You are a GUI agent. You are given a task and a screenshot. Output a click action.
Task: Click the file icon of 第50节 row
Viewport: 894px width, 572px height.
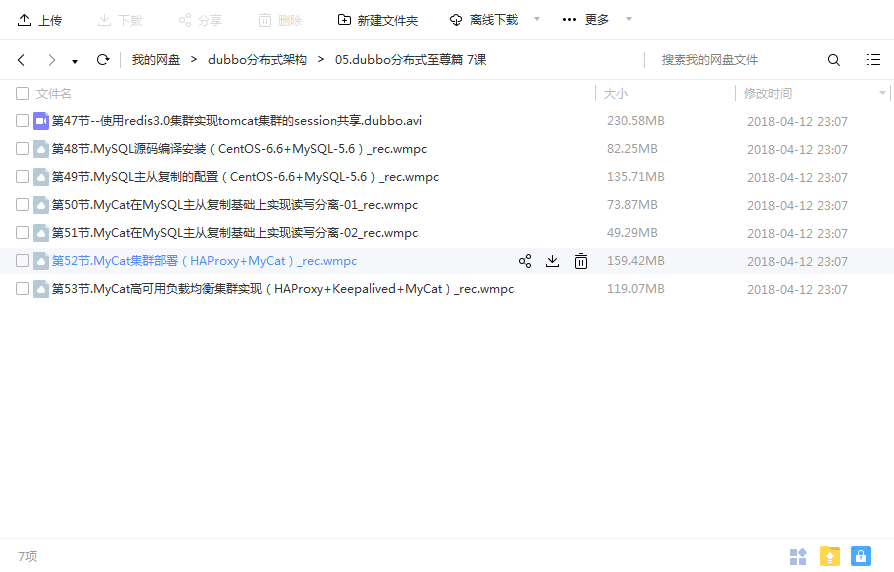click(40, 205)
